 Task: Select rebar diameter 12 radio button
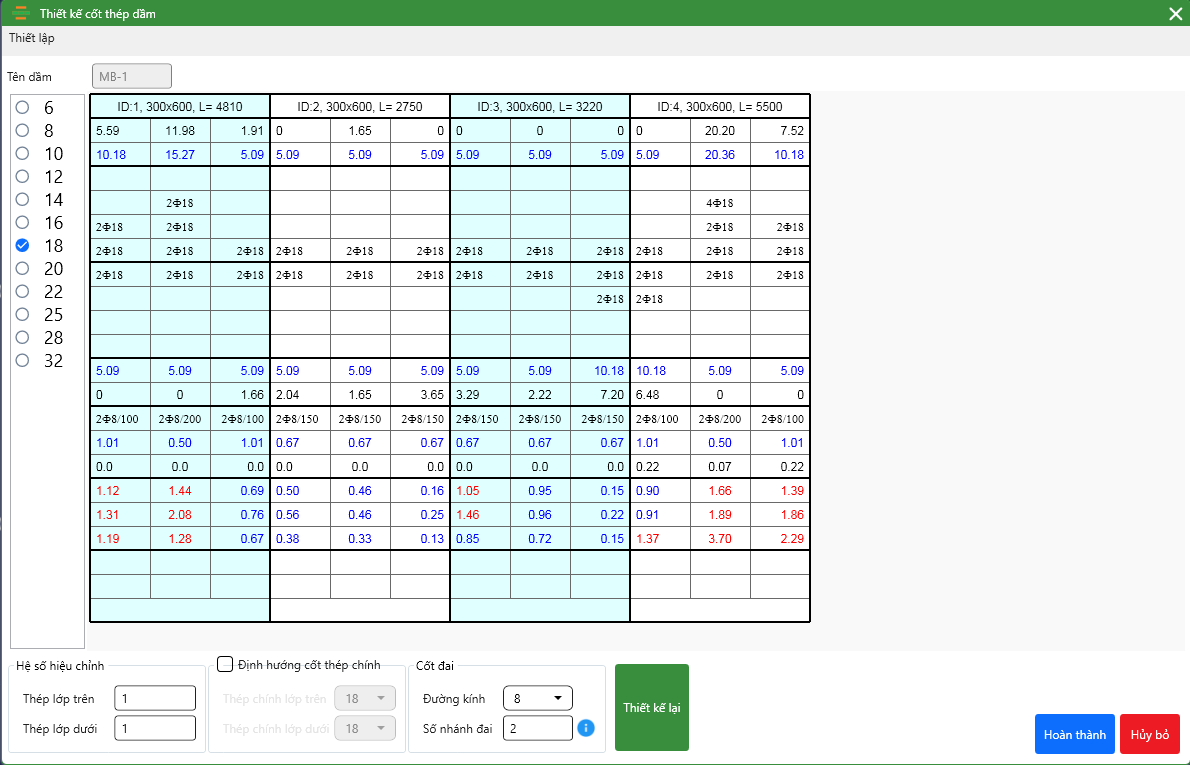tap(22, 176)
